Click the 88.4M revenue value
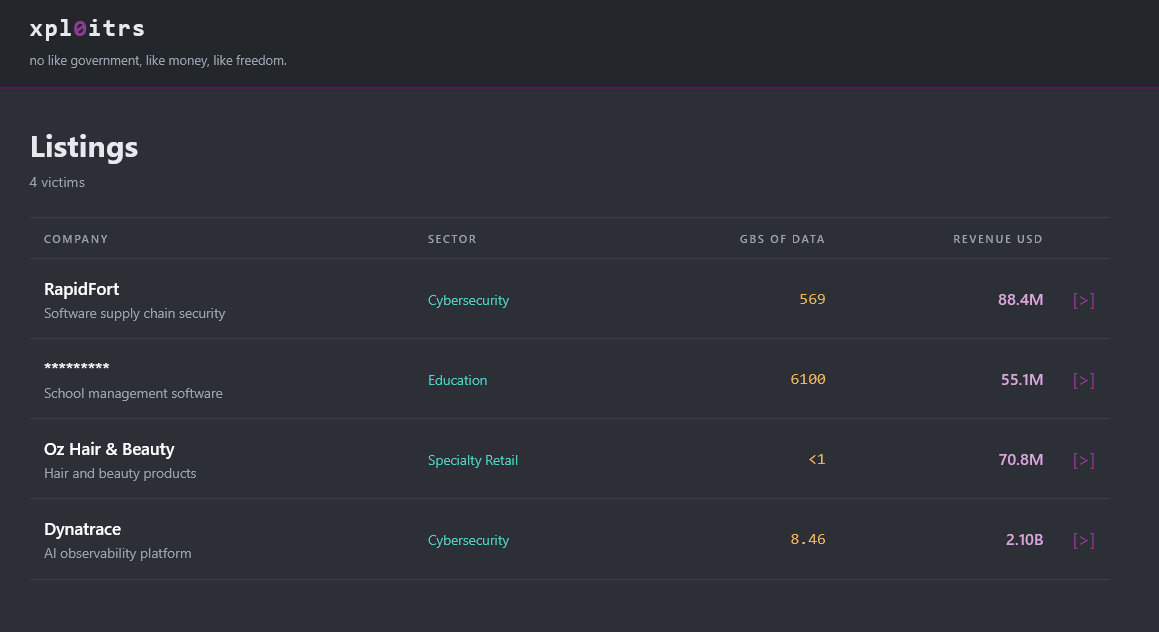 click(x=1021, y=299)
